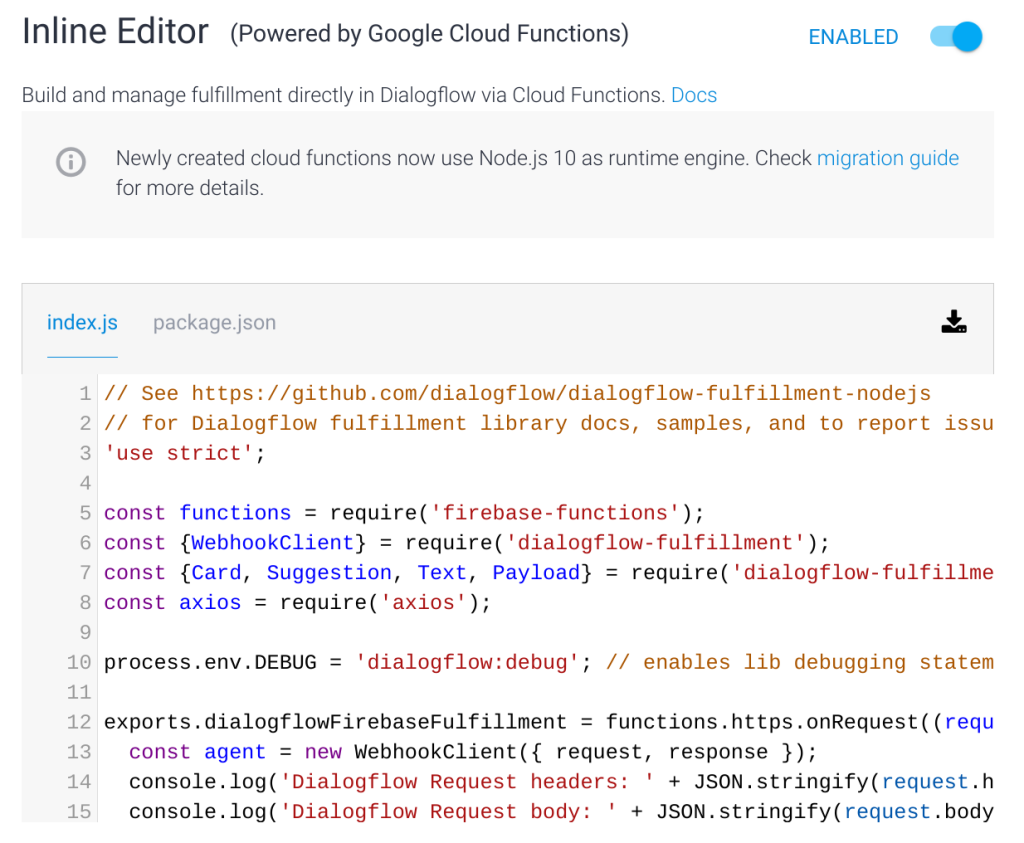Click the Inline Editor heading

[x=116, y=31]
